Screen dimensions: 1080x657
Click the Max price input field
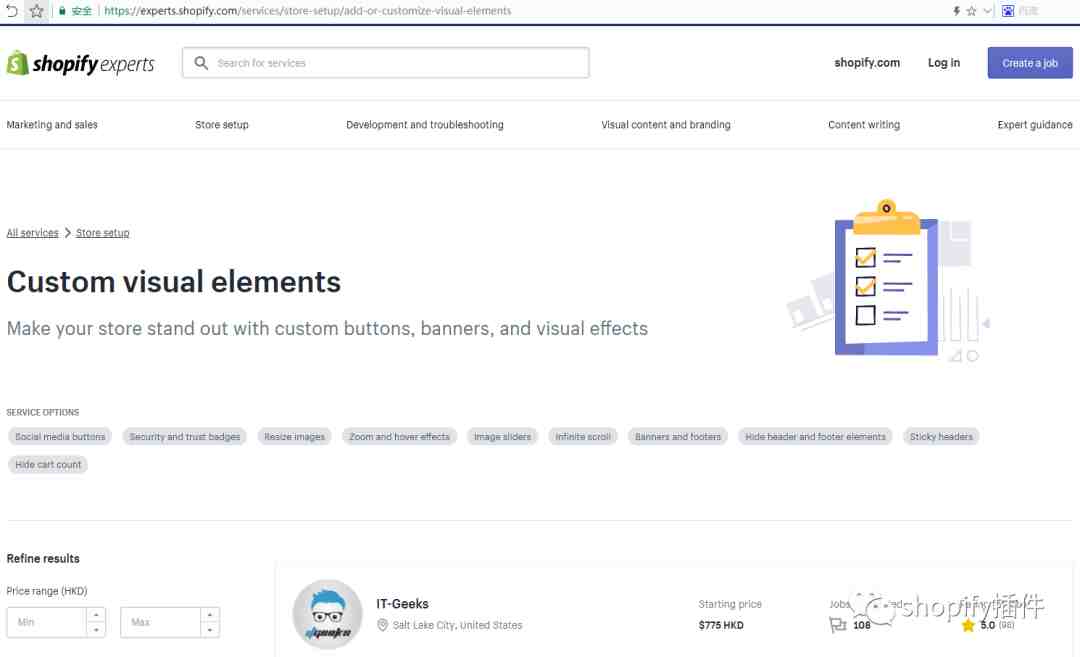tap(160, 622)
